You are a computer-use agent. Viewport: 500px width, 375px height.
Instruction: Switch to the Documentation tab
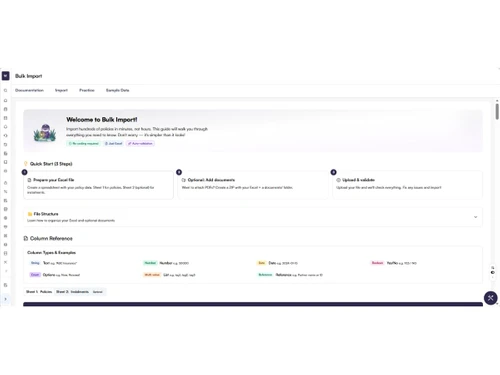(29, 90)
